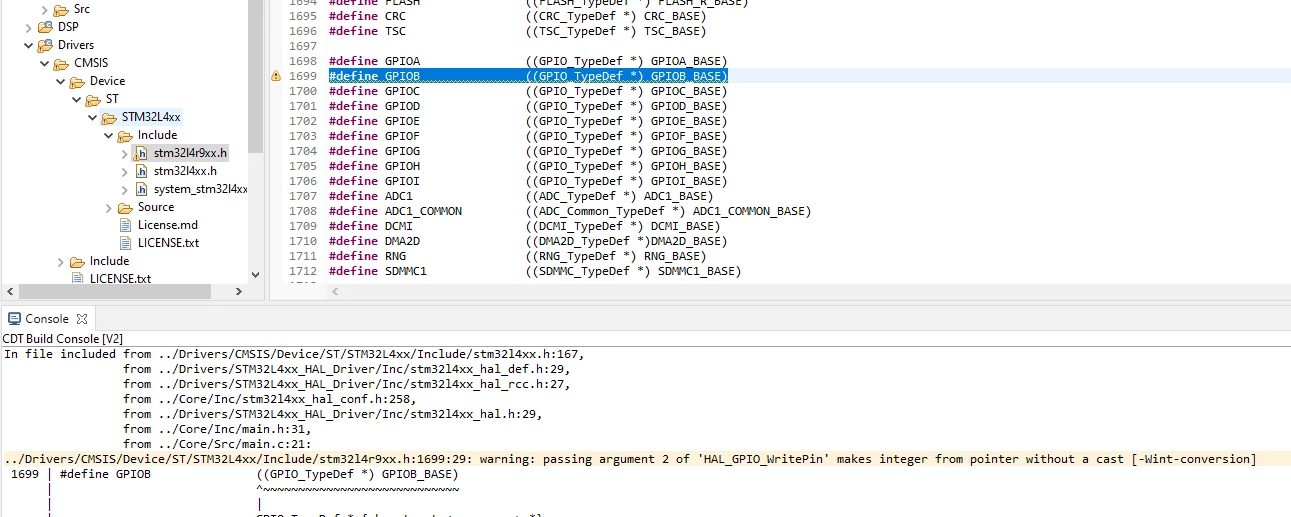Screen dimensions: 1291x517
Task: Click the #define DCMI code line
Action: coord(524,226)
